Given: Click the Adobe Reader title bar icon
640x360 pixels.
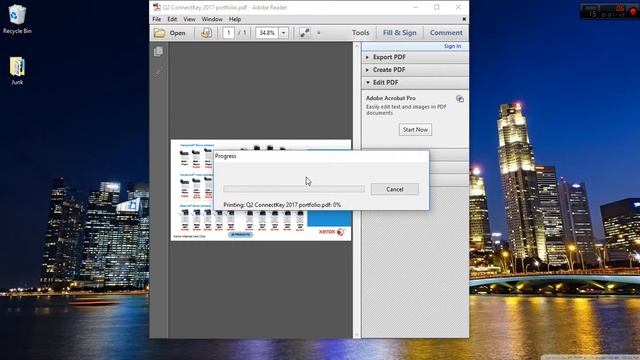Looking at the screenshot, I should point(156,7).
